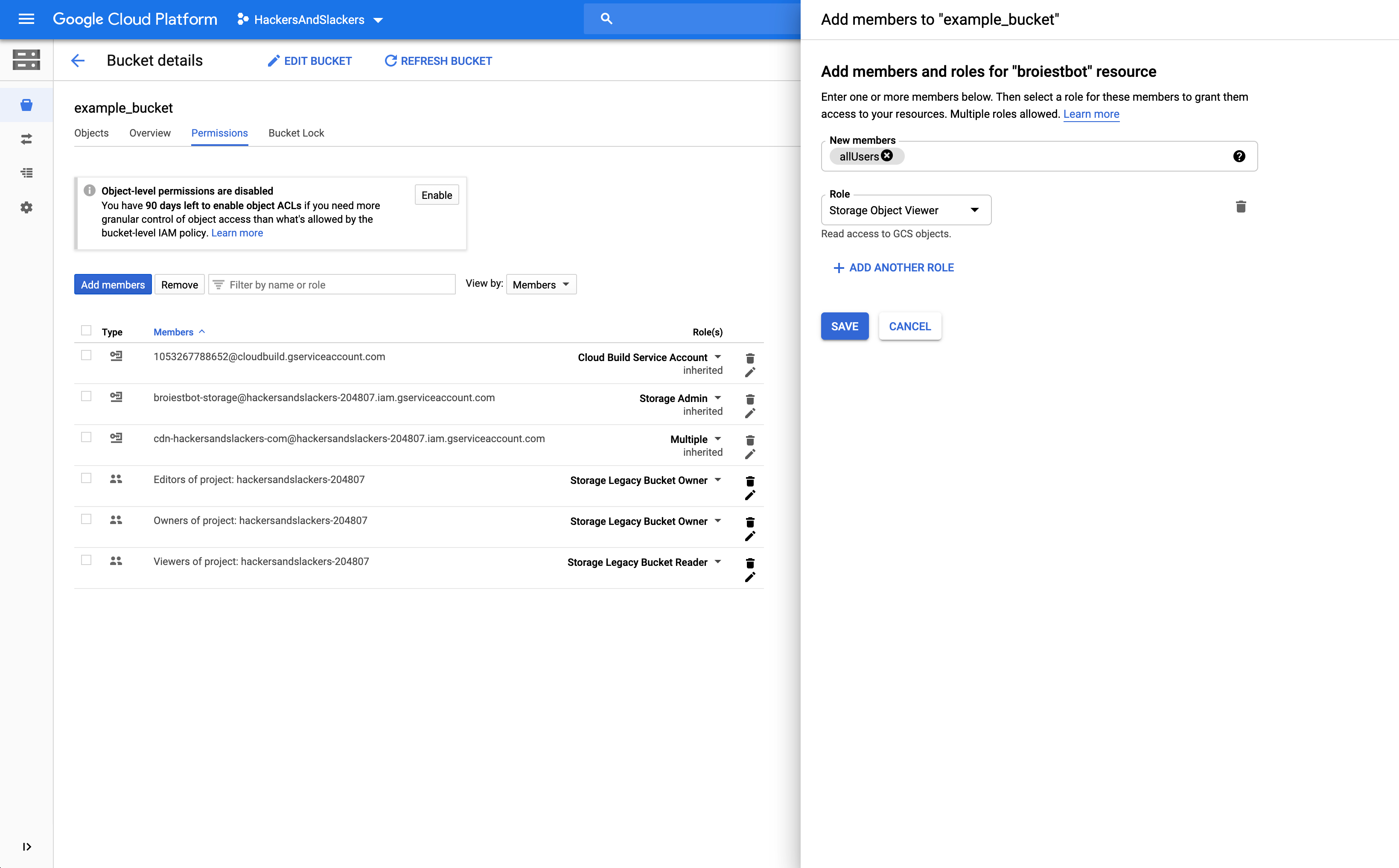Screen dimensions: 1399x868
Task: Open the View by Members dropdown
Action: pos(541,285)
